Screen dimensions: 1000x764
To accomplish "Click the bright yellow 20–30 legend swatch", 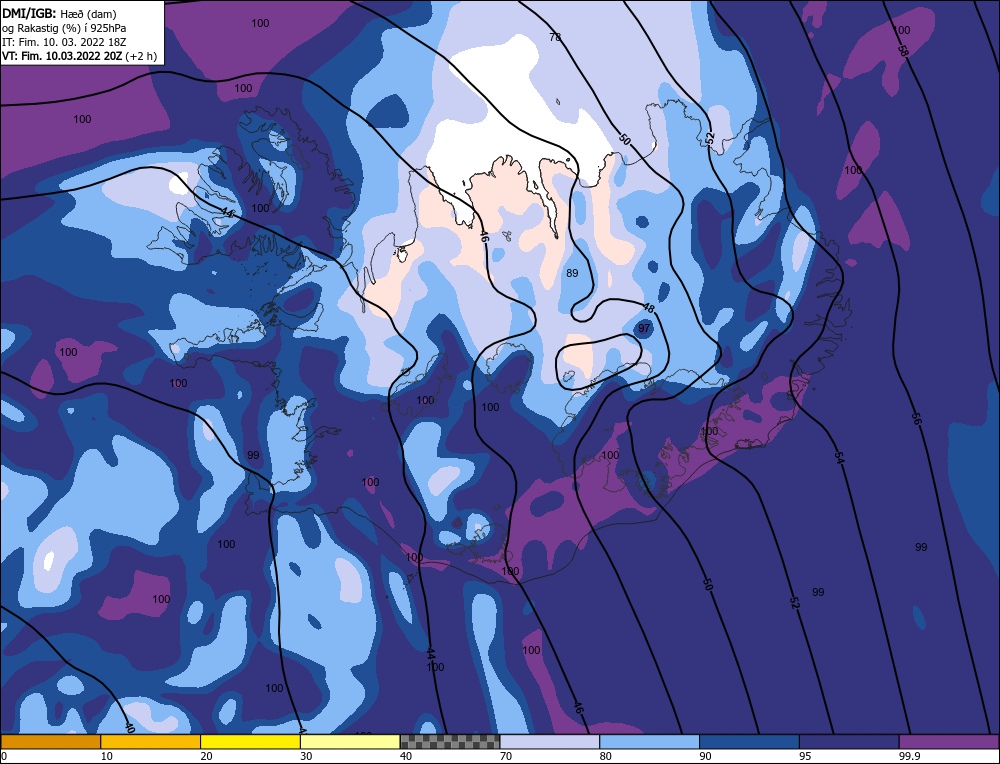I will (x=250, y=742).
